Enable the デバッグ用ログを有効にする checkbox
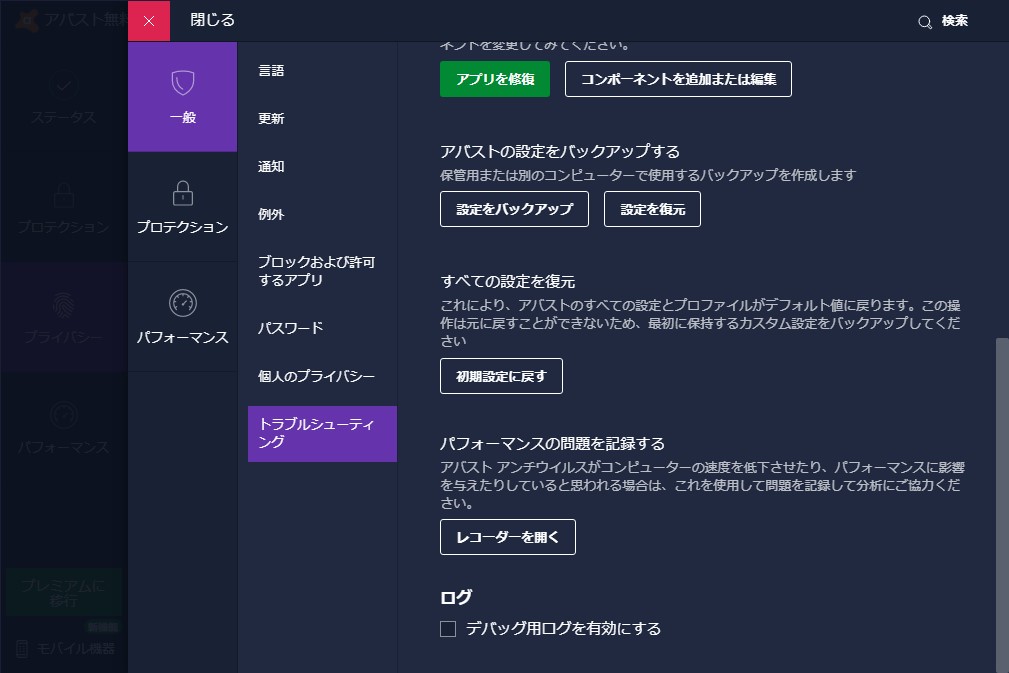Viewport: 1009px width, 673px height. (447, 629)
